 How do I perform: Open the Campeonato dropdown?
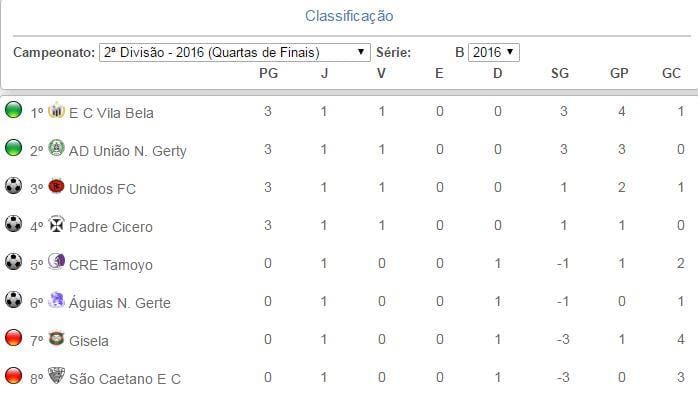click(235, 52)
